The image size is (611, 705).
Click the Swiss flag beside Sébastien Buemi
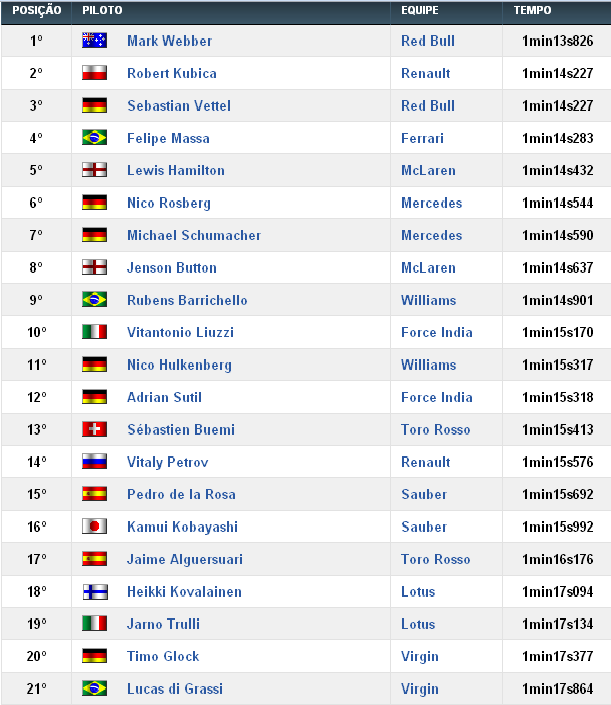[x=94, y=430]
